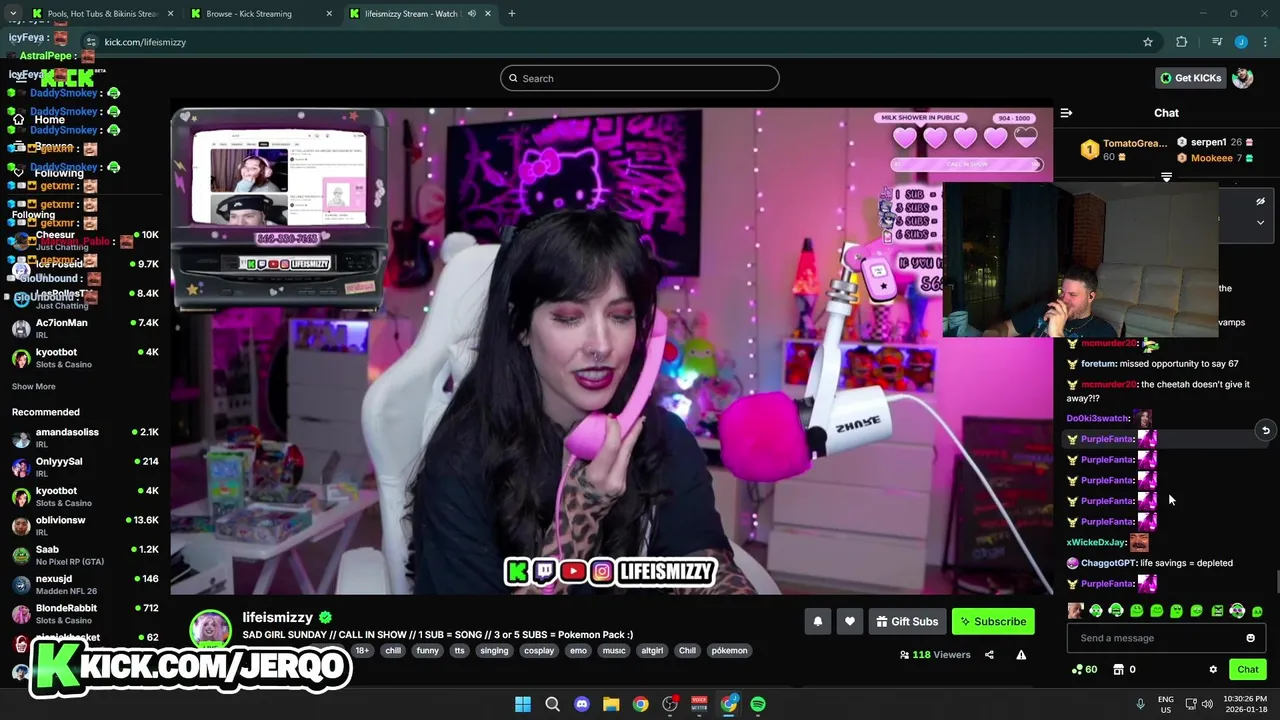Open Spotify from the taskbar
The image size is (1280, 720).
[758, 704]
